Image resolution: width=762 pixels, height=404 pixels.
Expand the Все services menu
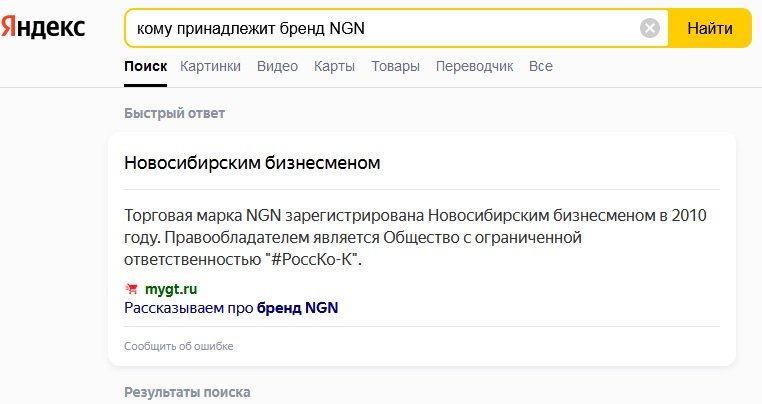[541, 66]
